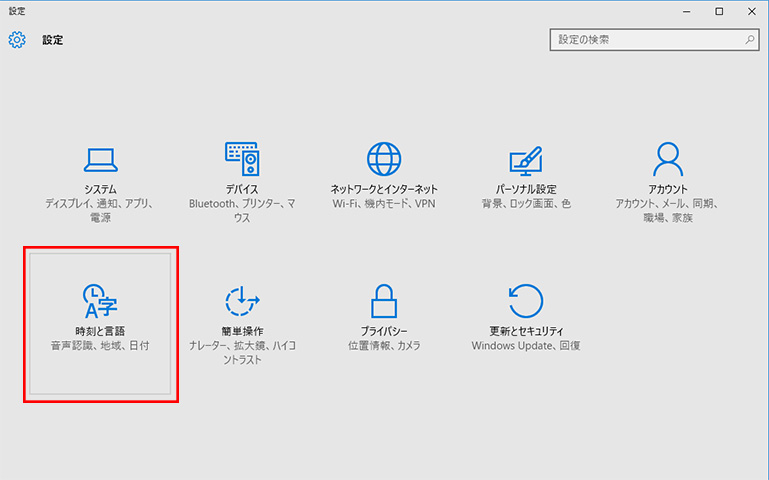Click the システム label text
Image resolution: width=769 pixels, height=480 pixels.
(100, 189)
